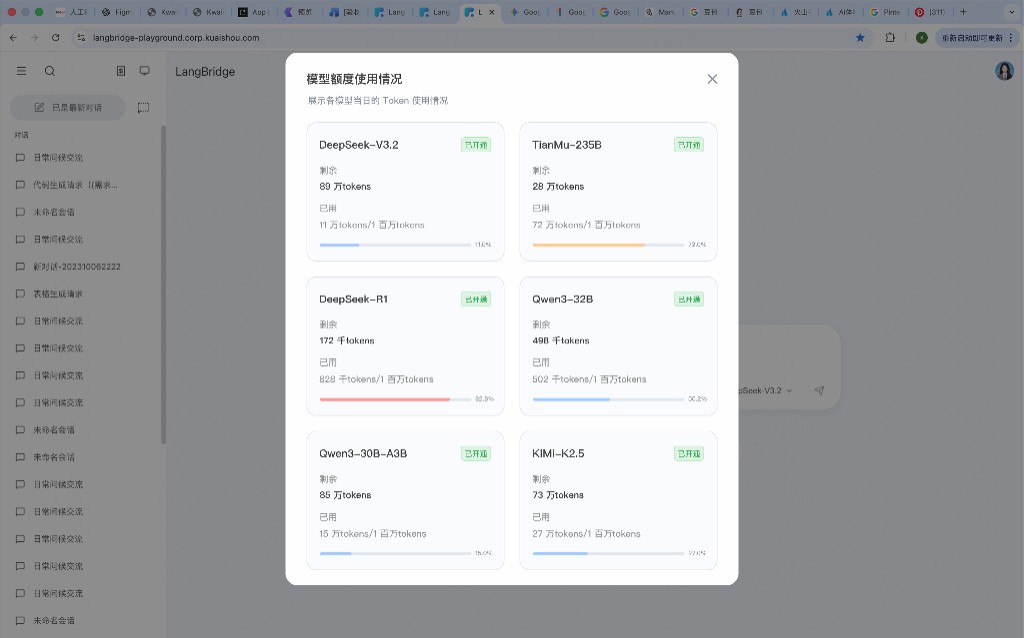Switch to the Figma browser tab
This screenshot has width=1024, height=638.
coord(117,12)
